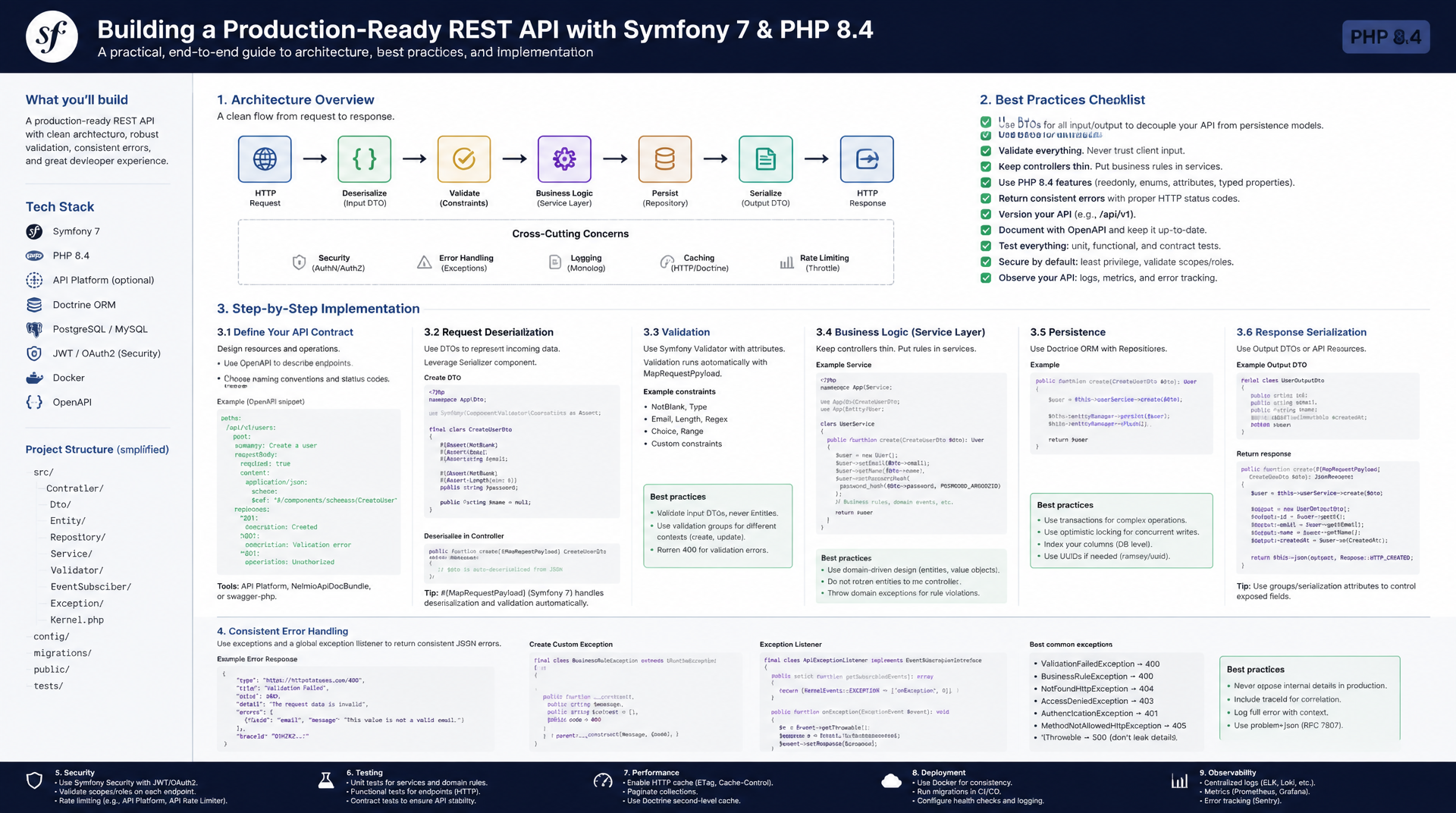Open the '3.3 Validation' section heading
The height and width of the screenshot is (813, 1456).
pyautogui.click(x=676, y=332)
